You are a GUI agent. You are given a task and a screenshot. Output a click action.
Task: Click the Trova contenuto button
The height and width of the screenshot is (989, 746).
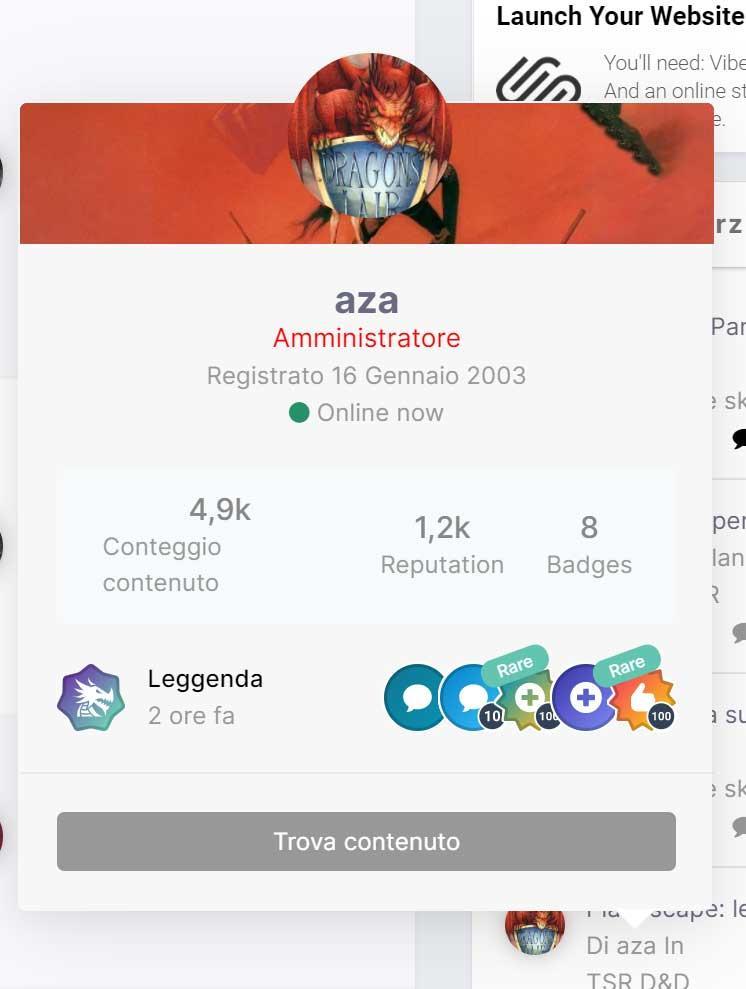(x=366, y=841)
